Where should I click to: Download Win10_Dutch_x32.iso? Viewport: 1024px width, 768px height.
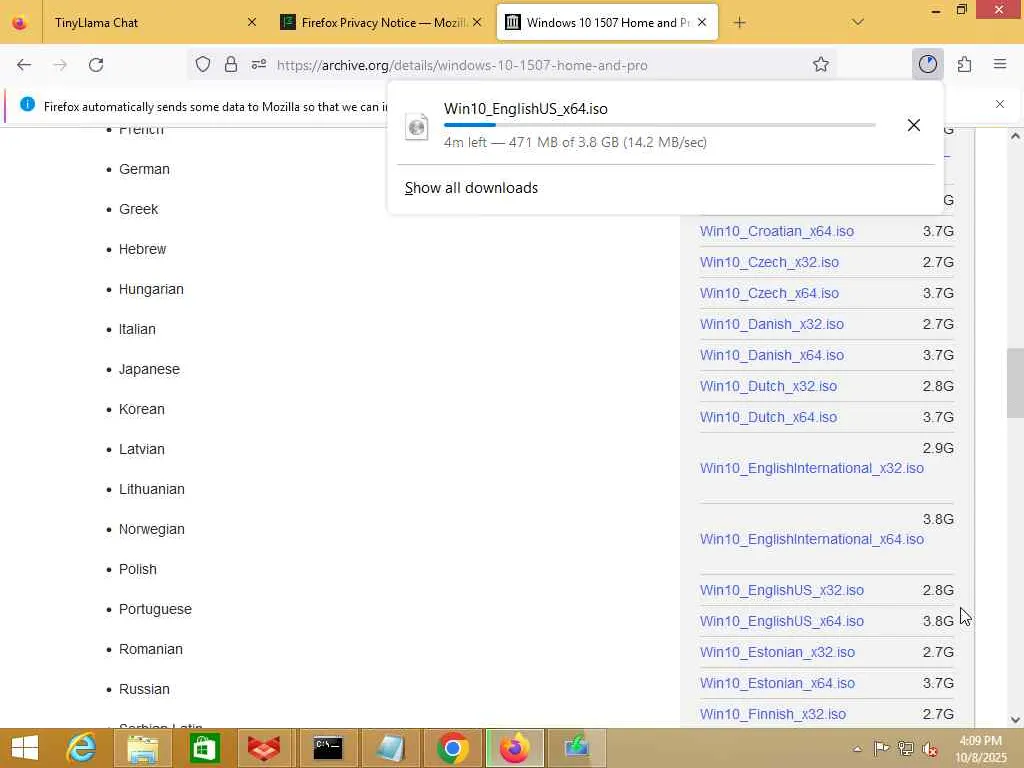point(768,386)
